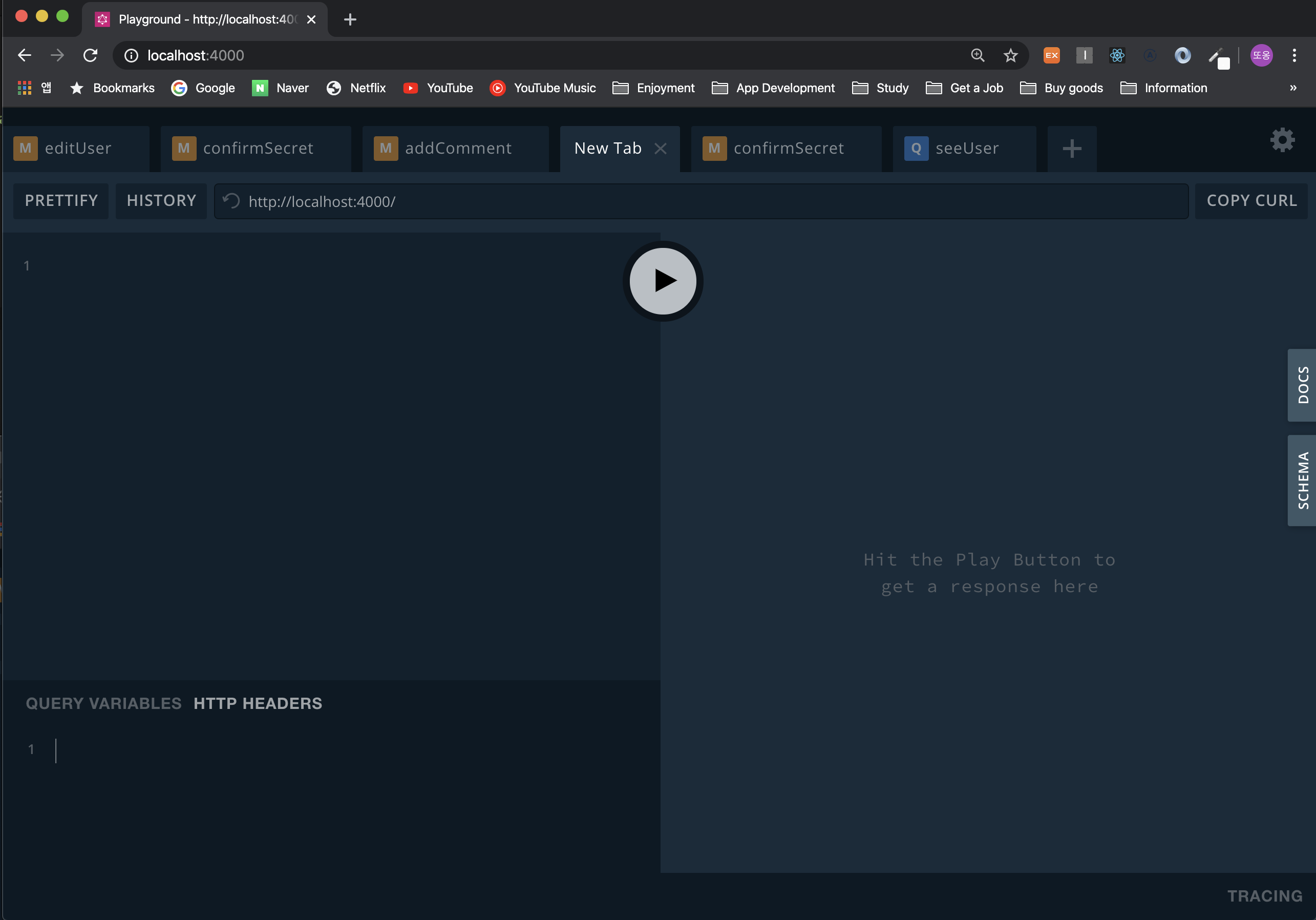Switch to HTTP HEADERS pane
Screen dimensions: 1316x920
click(258, 703)
